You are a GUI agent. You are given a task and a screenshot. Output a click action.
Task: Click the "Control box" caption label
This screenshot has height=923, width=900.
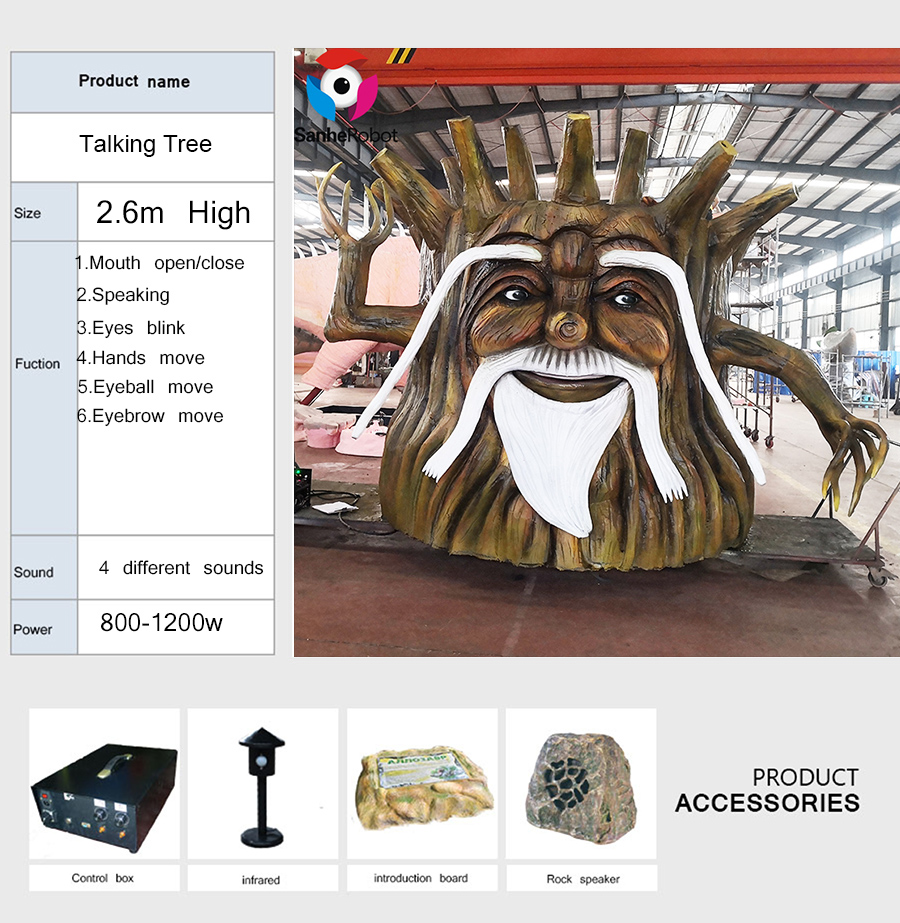point(102,878)
